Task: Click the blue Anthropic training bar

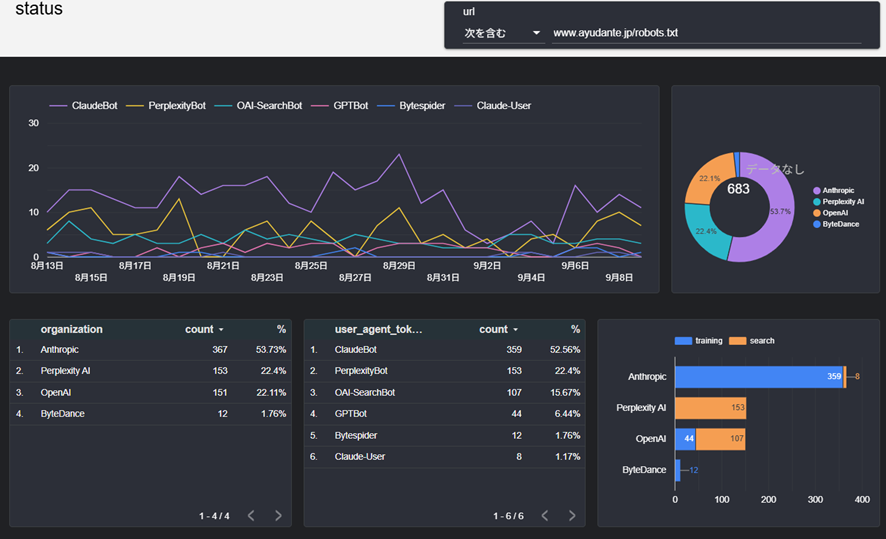Action: pos(758,377)
